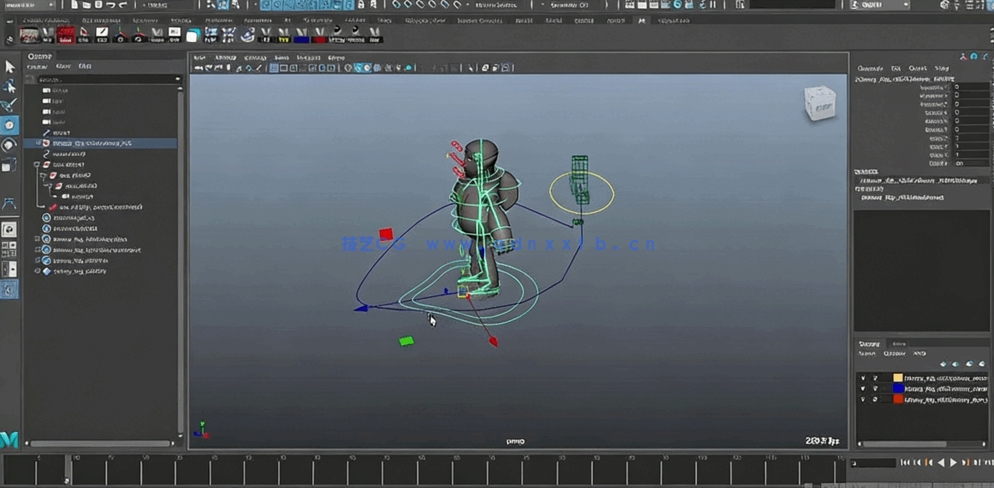Open the Display layers tab
Screen dimensions: 994x488
pos(869,343)
